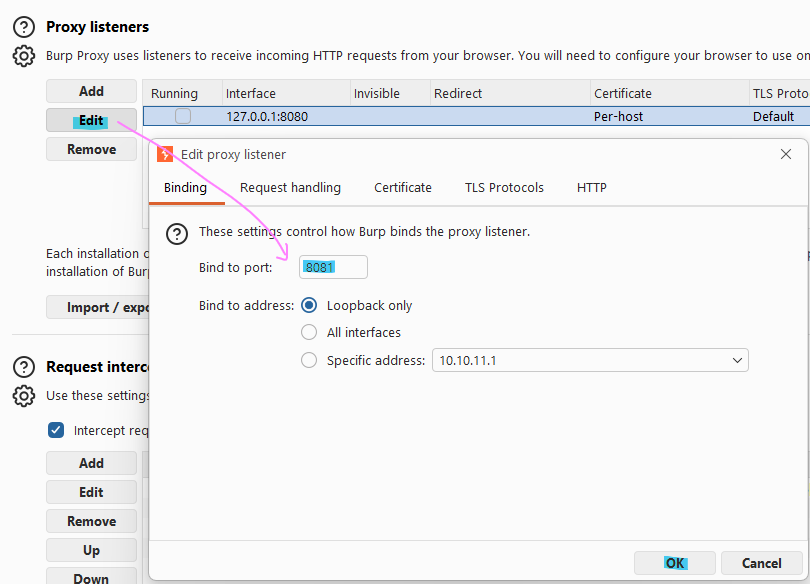Click the Per-host certificate cell
The width and height of the screenshot is (810, 584).
pyautogui.click(x=669, y=116)
